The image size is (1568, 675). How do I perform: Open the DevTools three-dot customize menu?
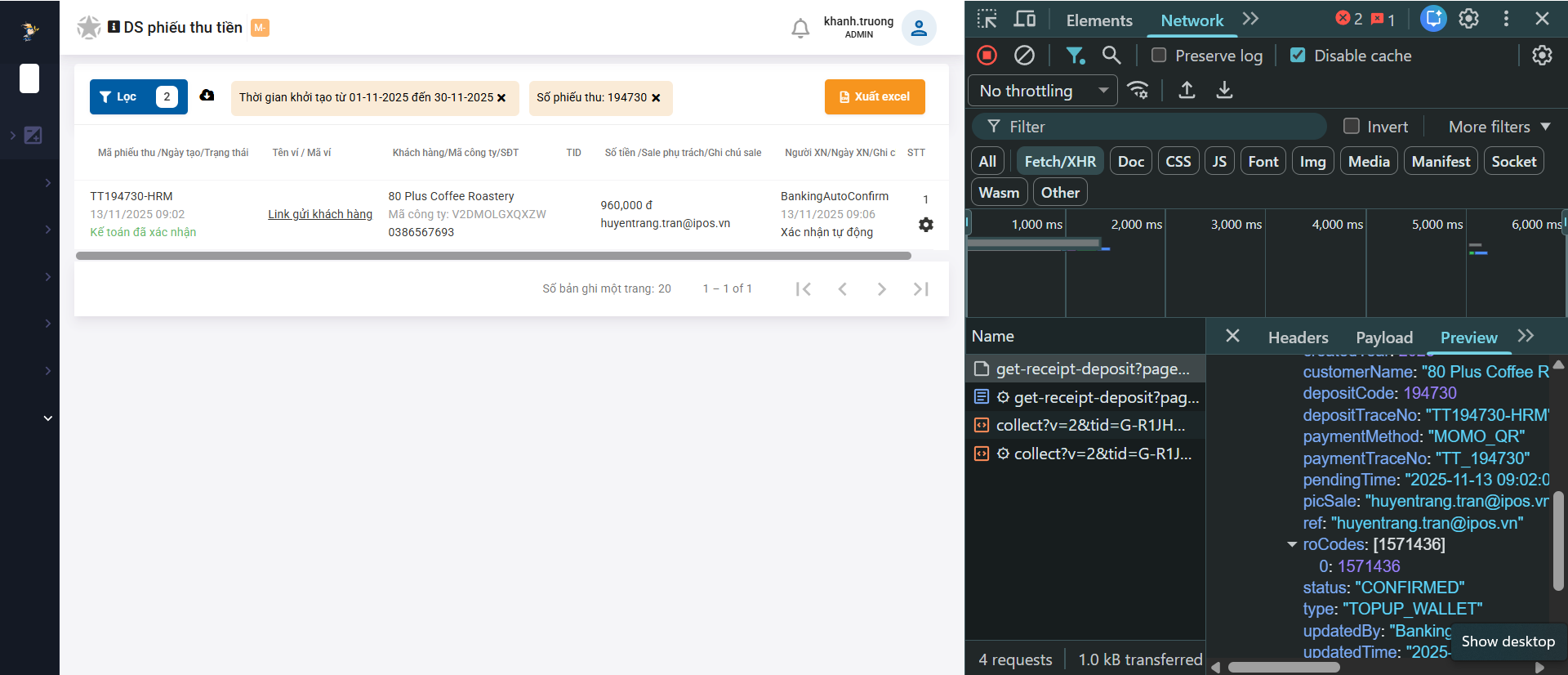(x=1507, y=18)
